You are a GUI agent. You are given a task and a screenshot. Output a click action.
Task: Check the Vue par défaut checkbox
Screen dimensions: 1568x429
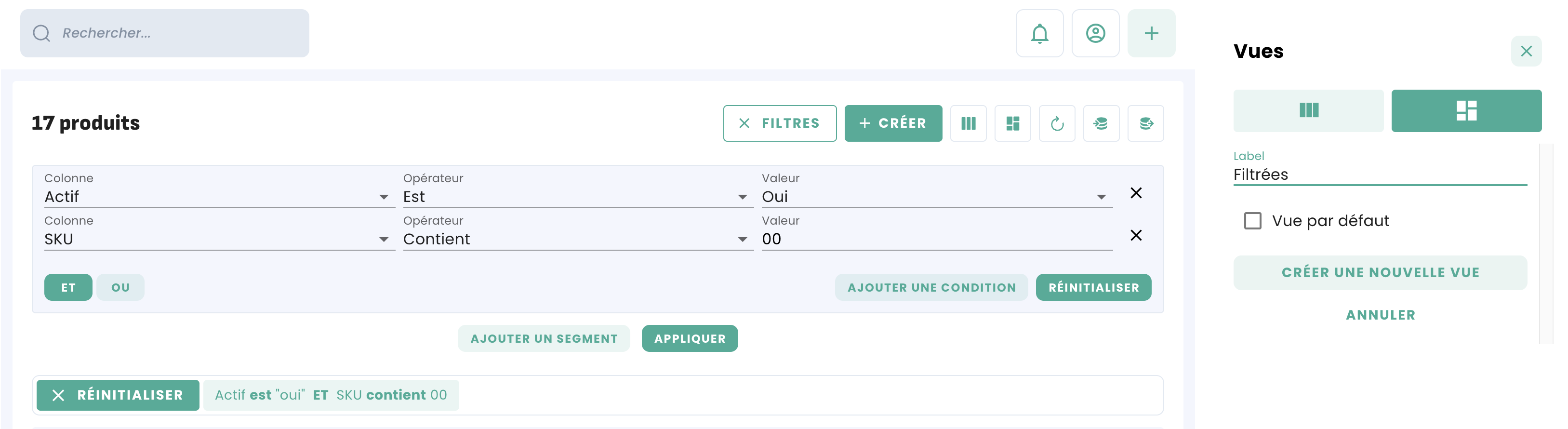coord(1252,221)
